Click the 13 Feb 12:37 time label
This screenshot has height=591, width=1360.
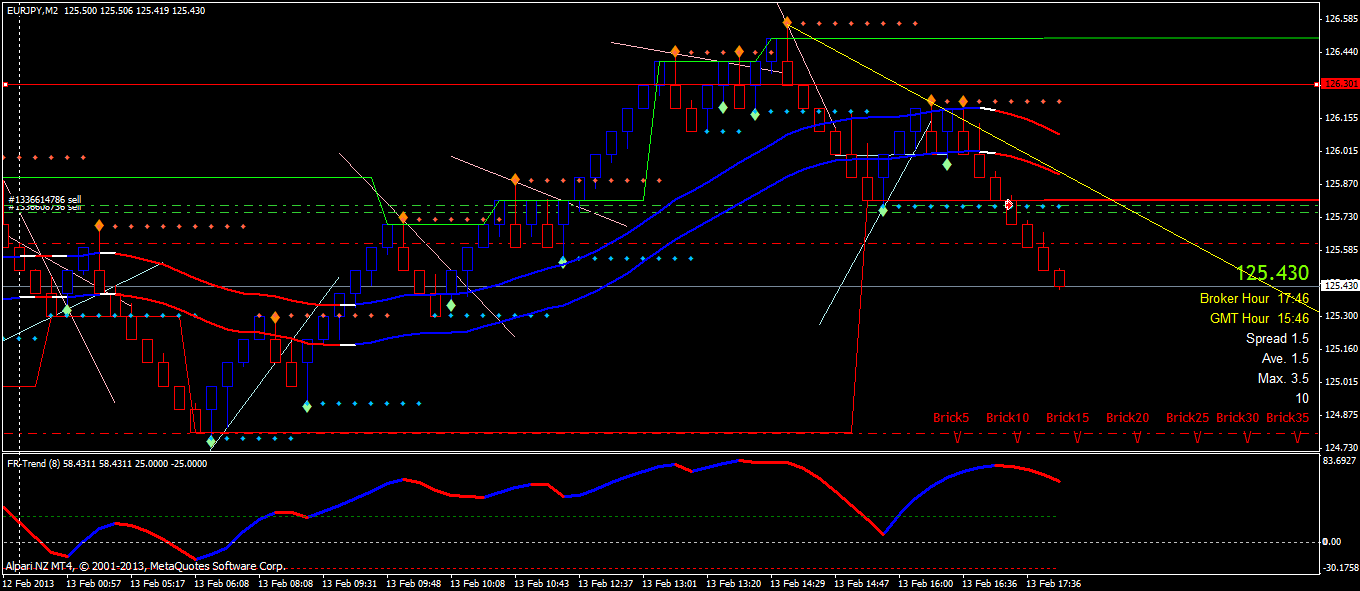(x=605, y=582)
